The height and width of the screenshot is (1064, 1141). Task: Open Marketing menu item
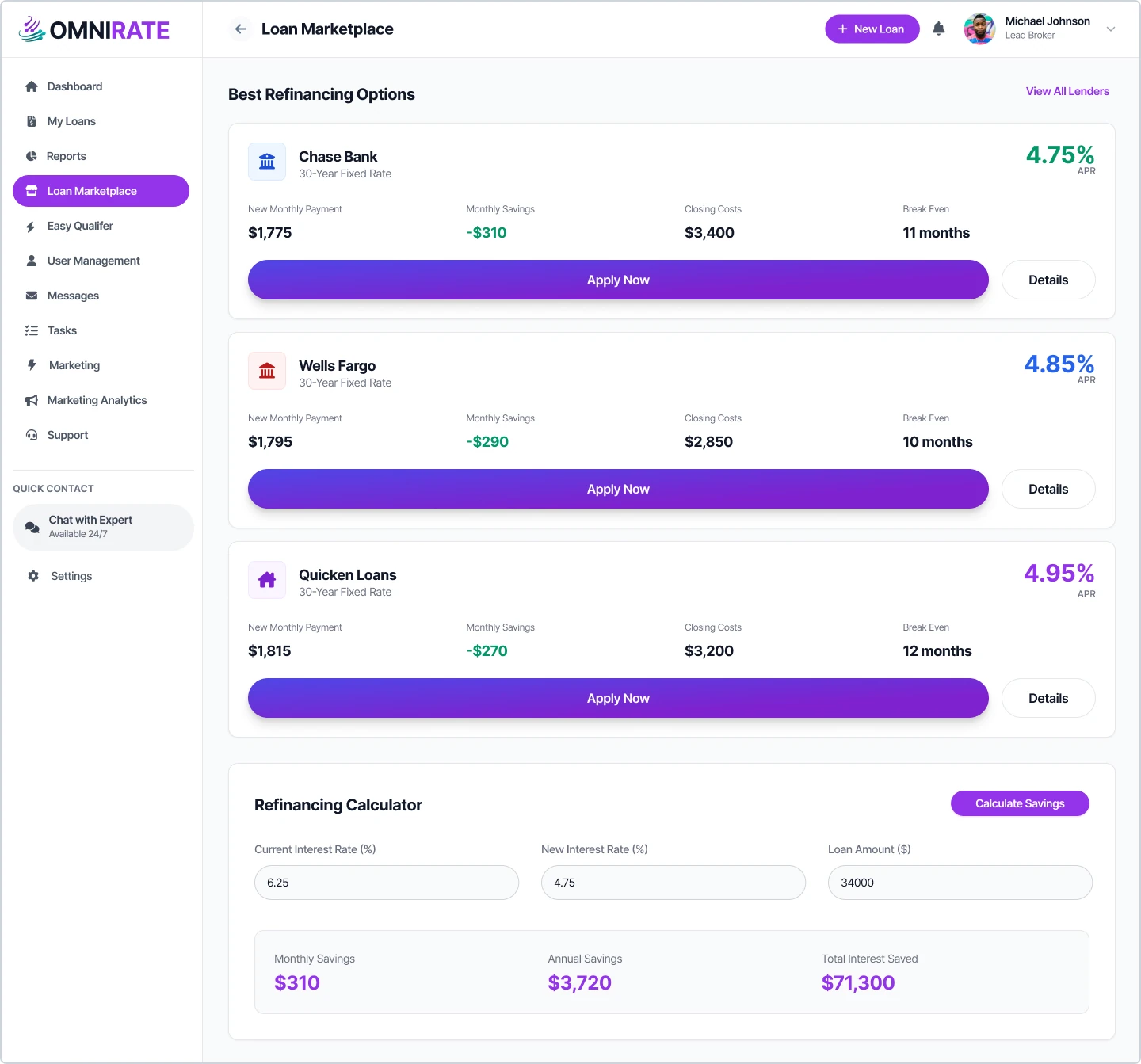click(x=101, y=365)
